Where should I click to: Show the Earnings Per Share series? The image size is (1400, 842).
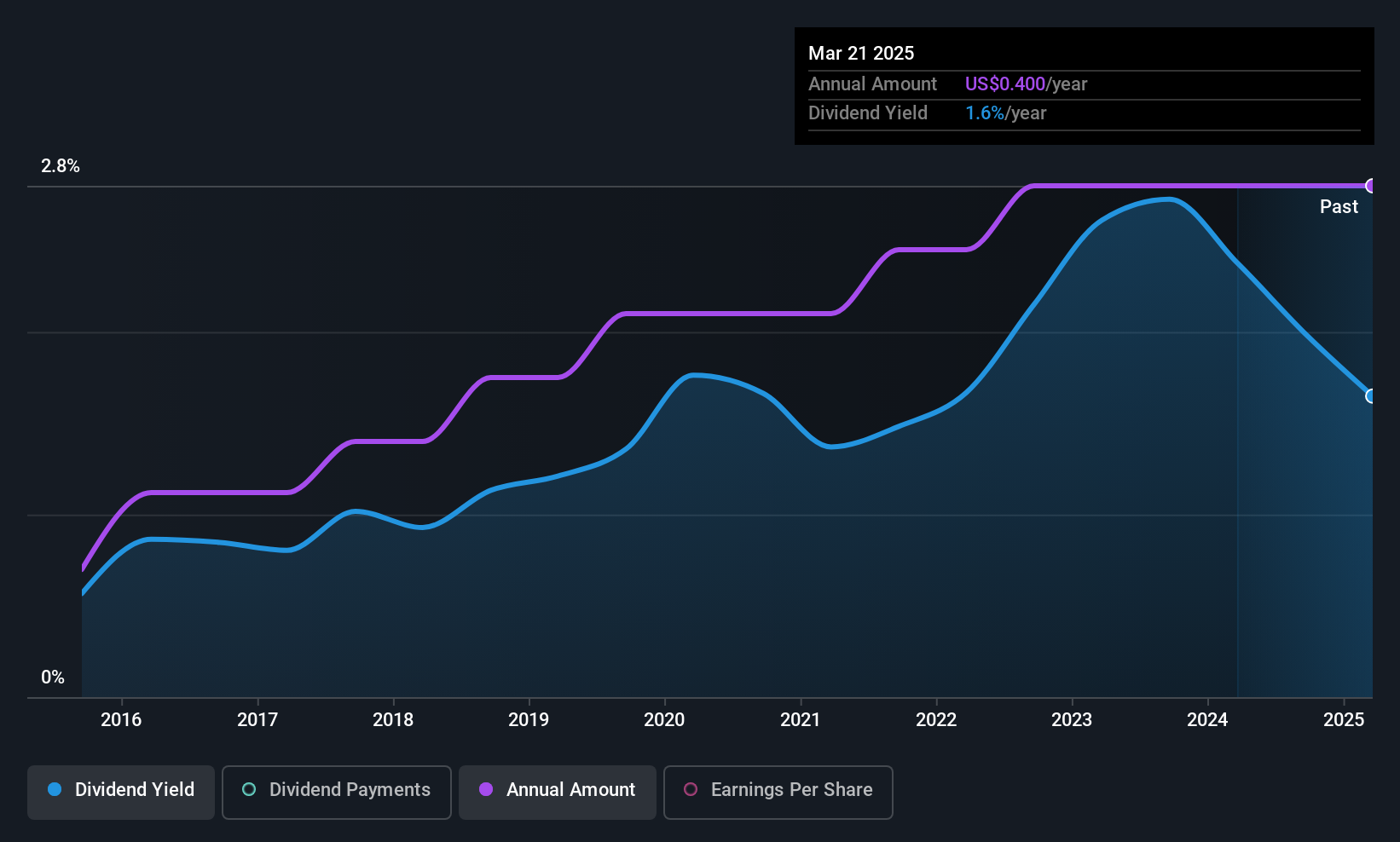(x=778, y=792)
